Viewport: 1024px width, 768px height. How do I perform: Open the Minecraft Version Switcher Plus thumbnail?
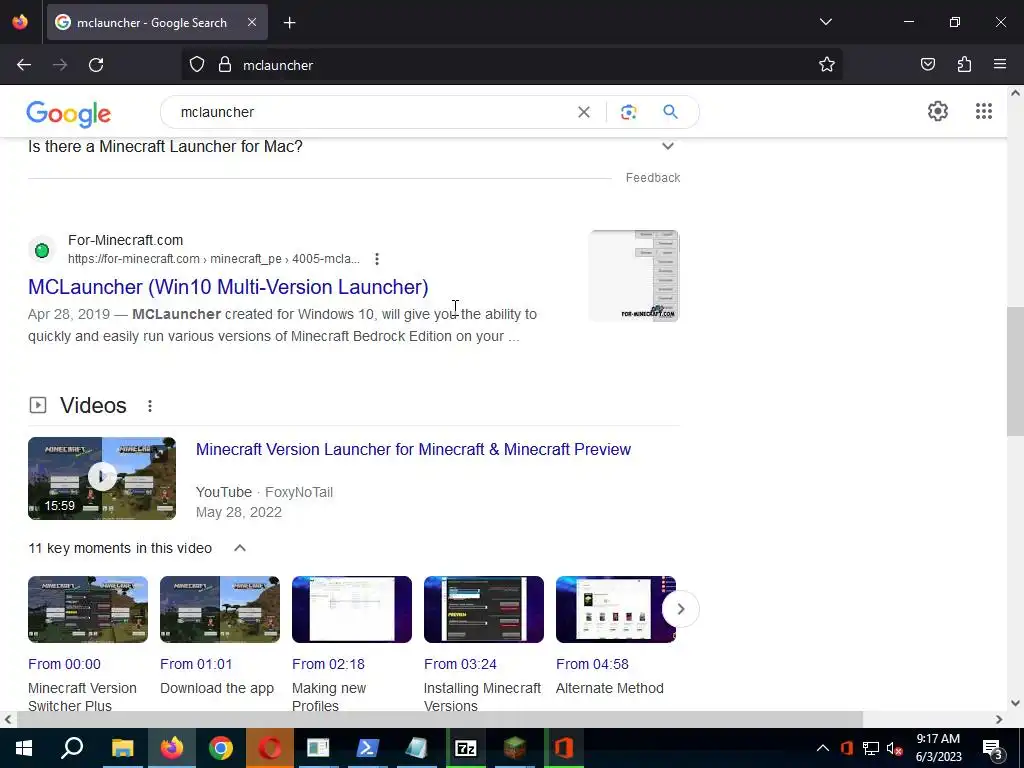coord(88,609)
